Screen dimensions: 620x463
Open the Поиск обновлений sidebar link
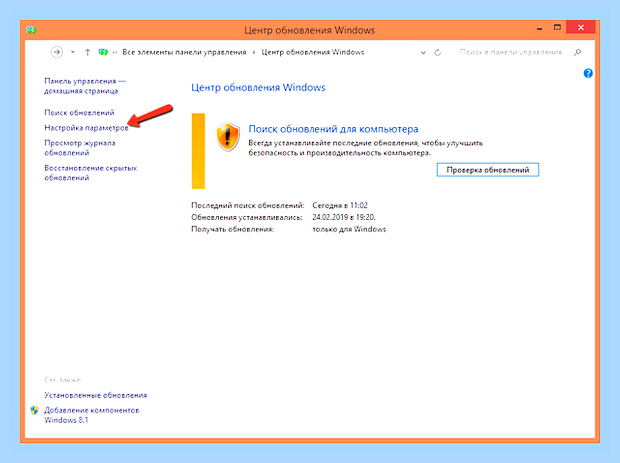(x=79, y=113)
